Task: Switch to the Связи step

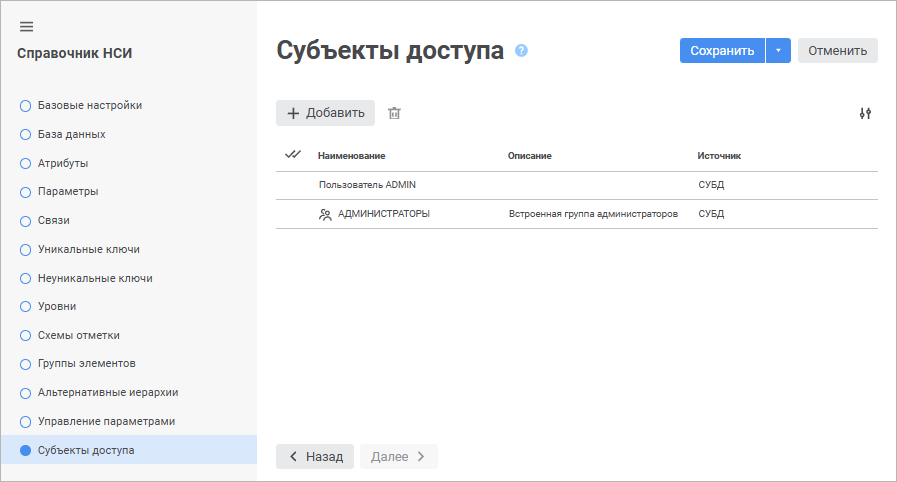Action: 54,220
